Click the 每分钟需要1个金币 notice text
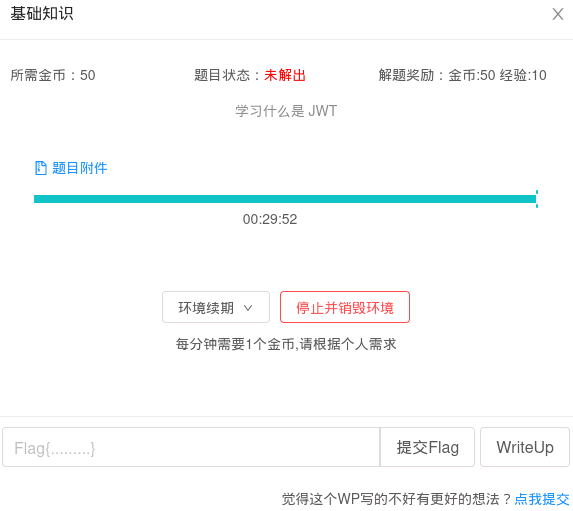This screenshot has height=511, width=573. click(286, 344)
